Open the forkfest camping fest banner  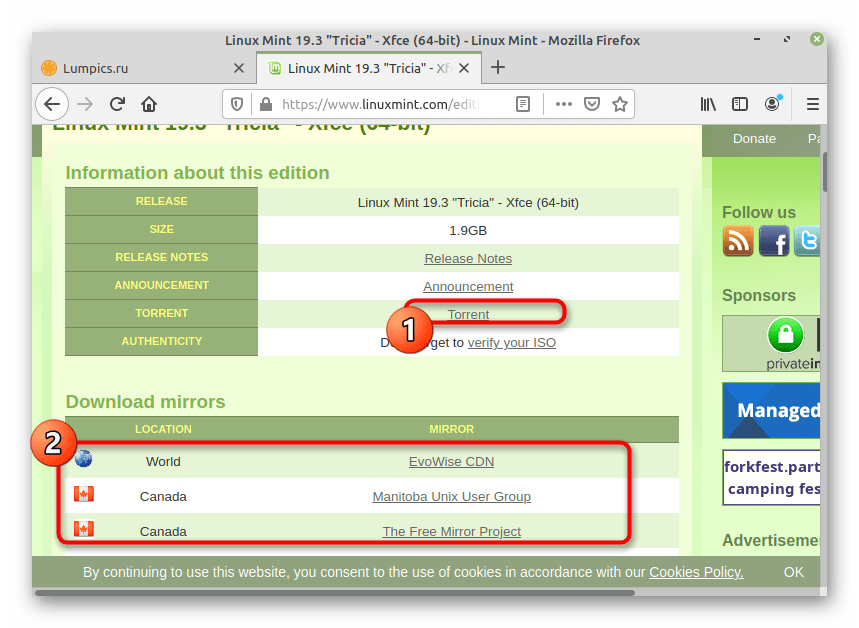click(771, 477)
